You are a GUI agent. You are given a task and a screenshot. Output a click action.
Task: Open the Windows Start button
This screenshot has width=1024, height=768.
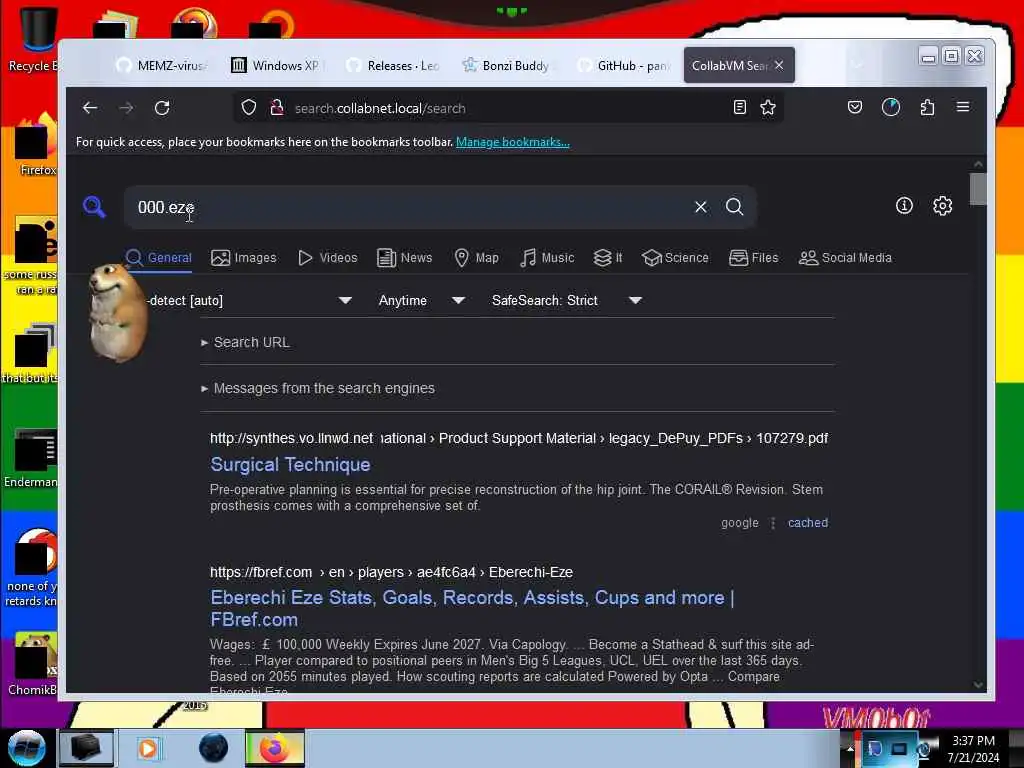tap(26, 748)
